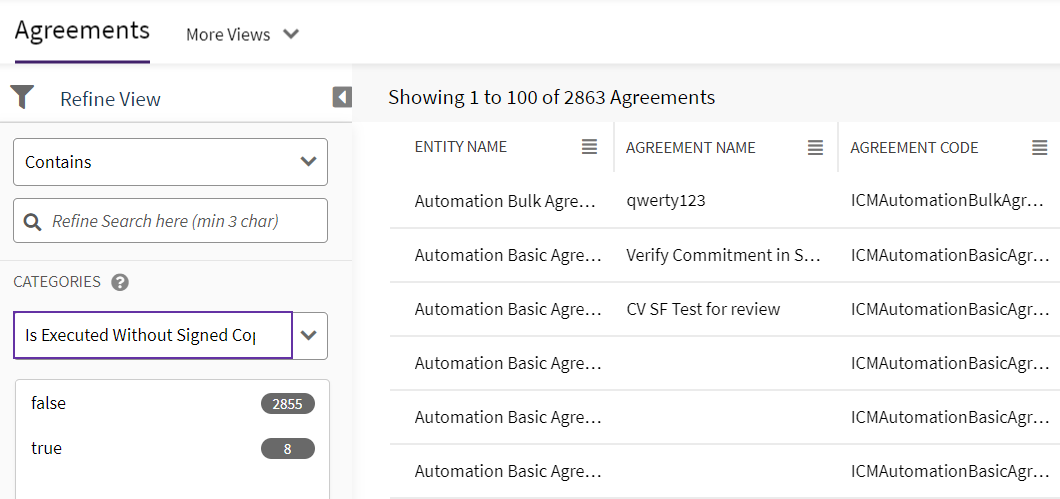
Task: Open the Entity Name column menu icon
Action: (590, 147)
